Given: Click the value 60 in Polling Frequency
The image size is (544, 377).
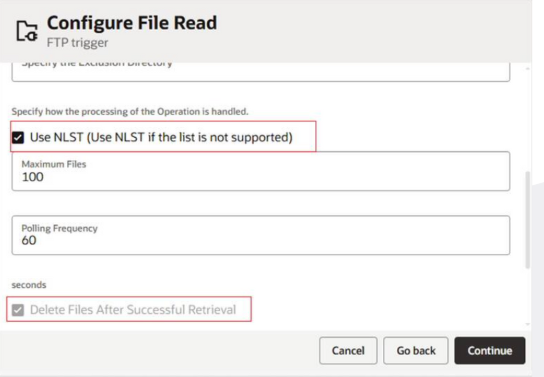Looking at the screenshot, I should [x=29, y=240].
